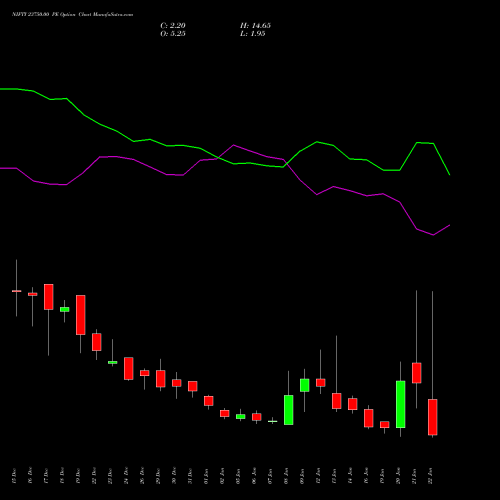Click the '12 Jan' date axis label

click(x=318, y=476)
